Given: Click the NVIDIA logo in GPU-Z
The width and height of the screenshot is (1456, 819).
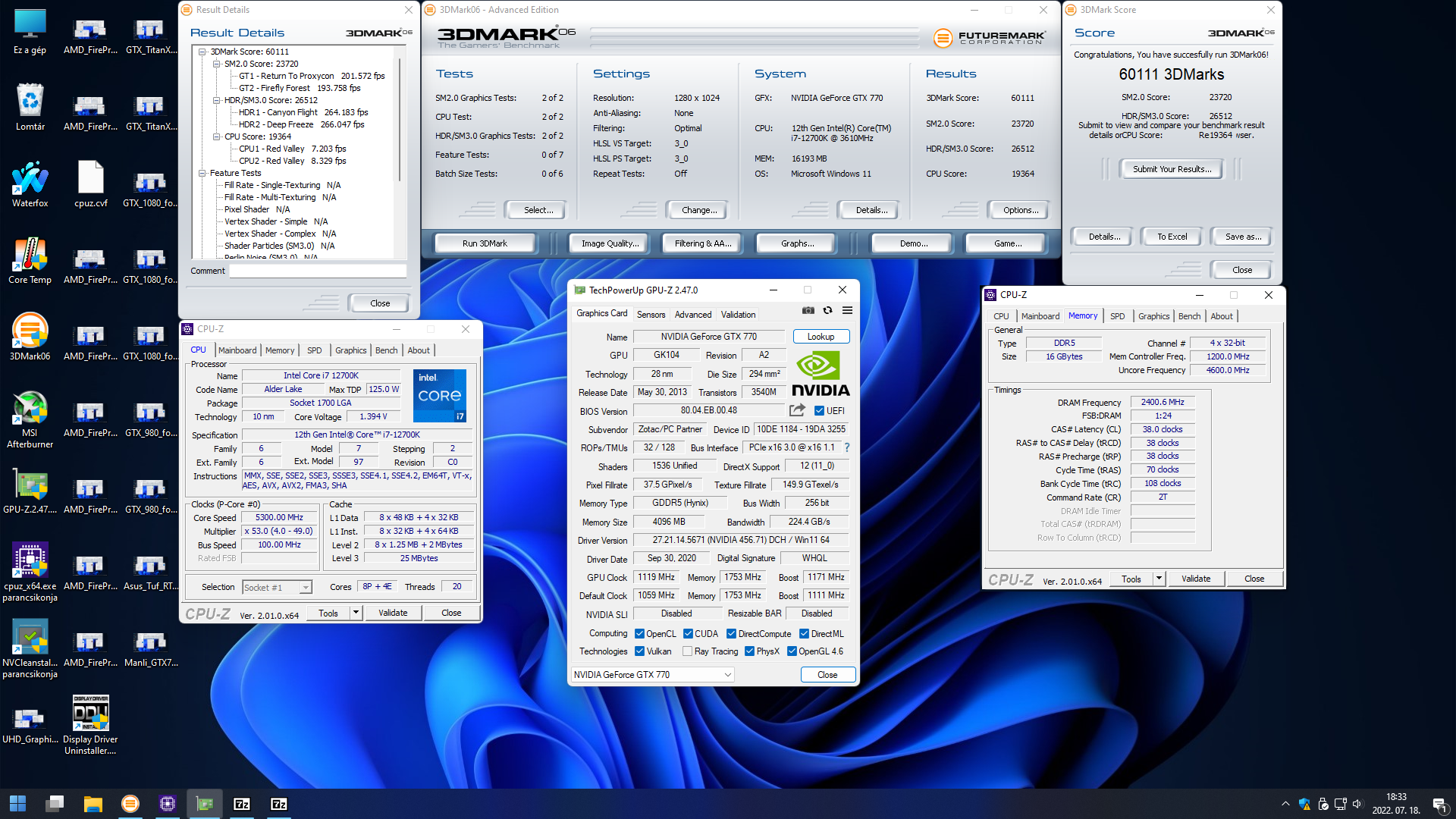Looking at the screenshot, I should click(x=821, y=374).
